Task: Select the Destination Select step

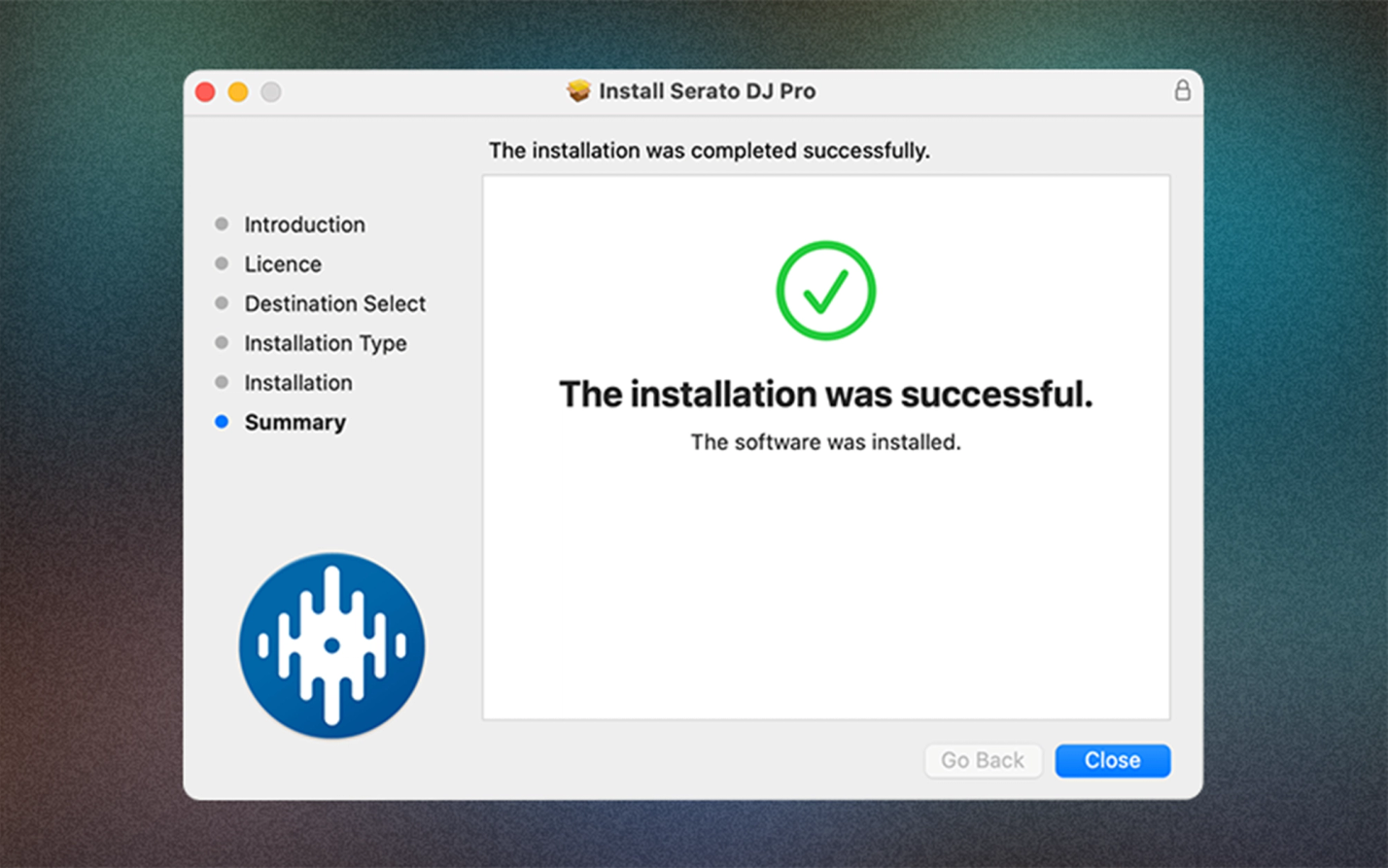Action: coord(334,303)
